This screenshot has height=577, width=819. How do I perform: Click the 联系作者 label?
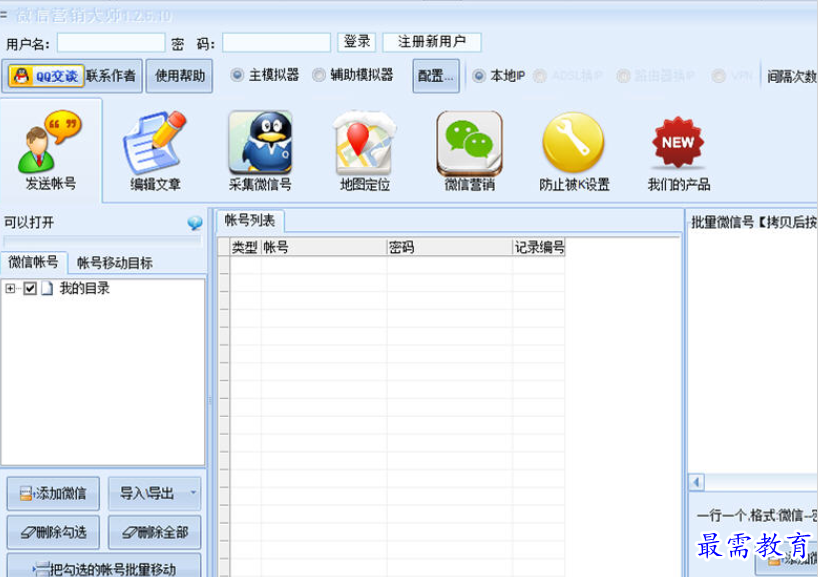111,76
